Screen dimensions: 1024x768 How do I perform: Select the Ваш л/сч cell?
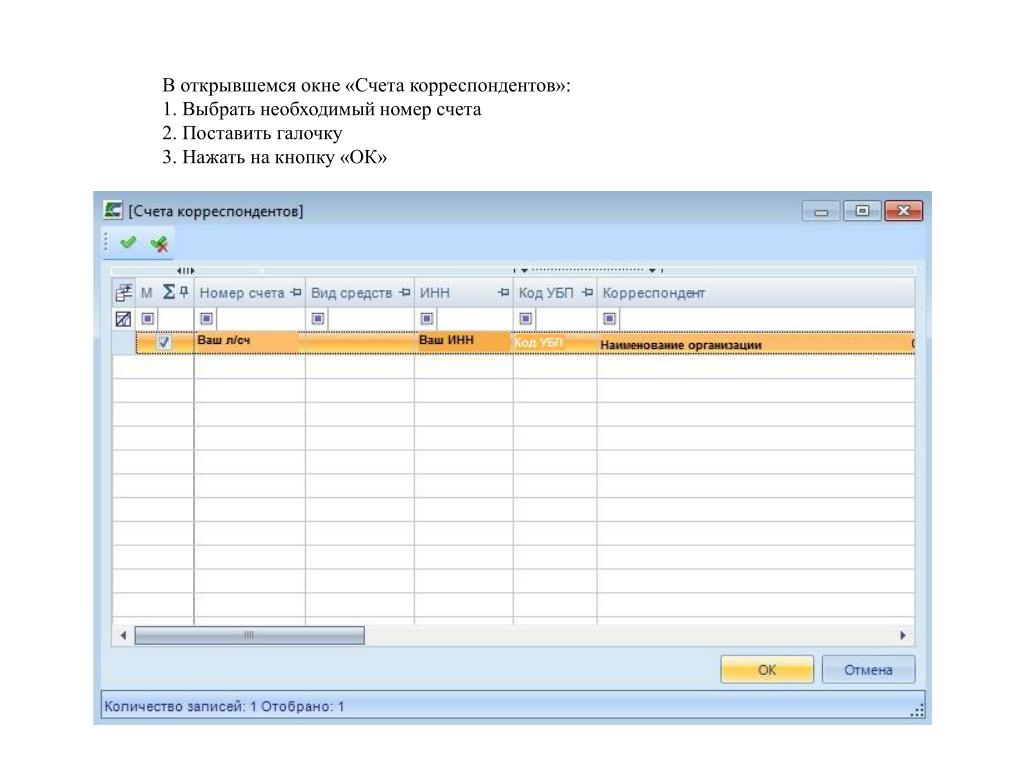click(x=249, y=342)
